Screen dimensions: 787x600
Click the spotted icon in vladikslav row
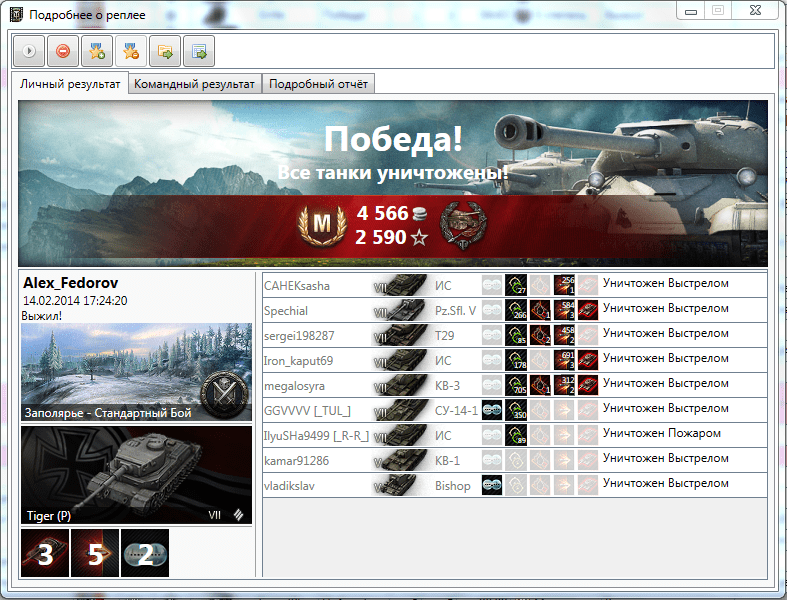coord(492,485)
